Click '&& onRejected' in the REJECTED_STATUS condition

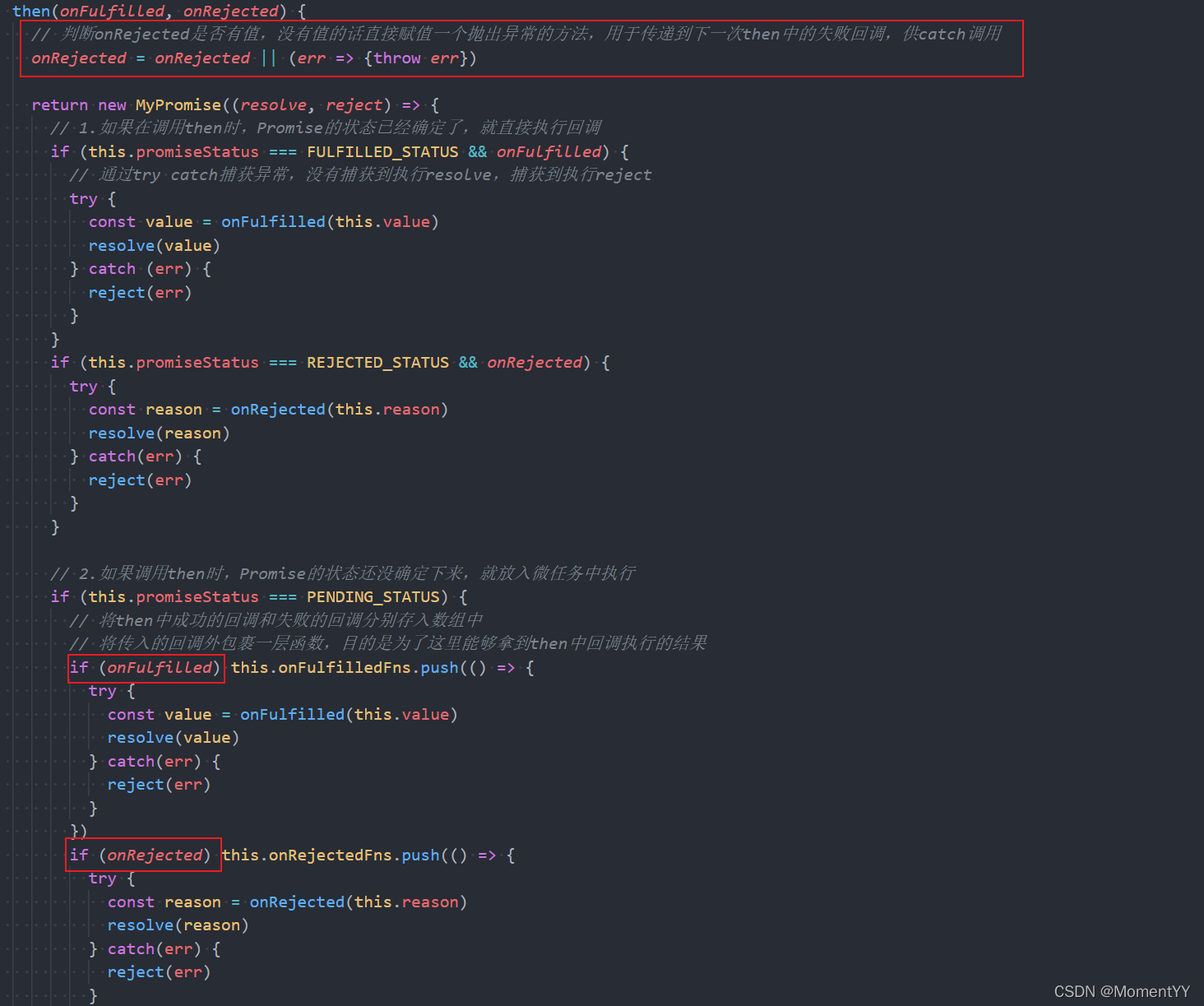(x=521, y=363)
